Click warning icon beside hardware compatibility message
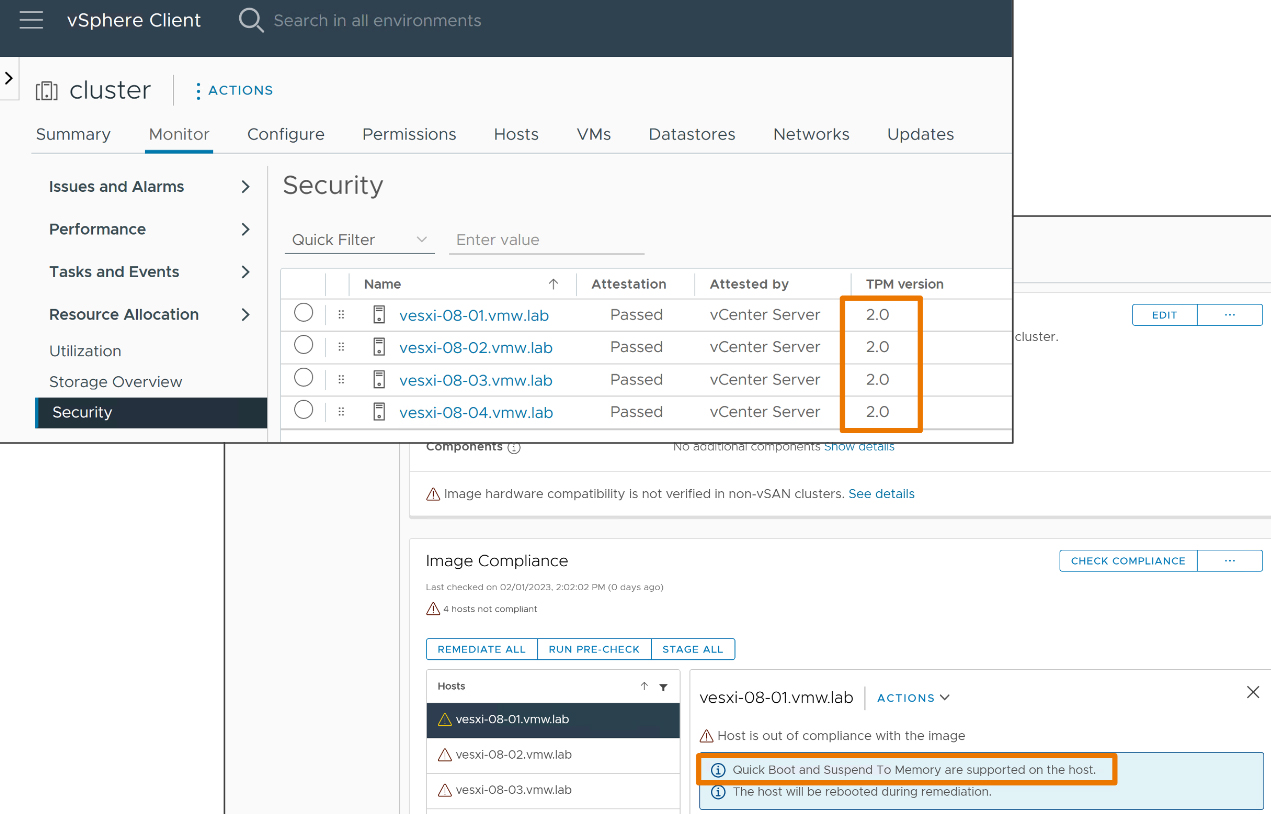The image size is (1271, 814). pos(433,494)
